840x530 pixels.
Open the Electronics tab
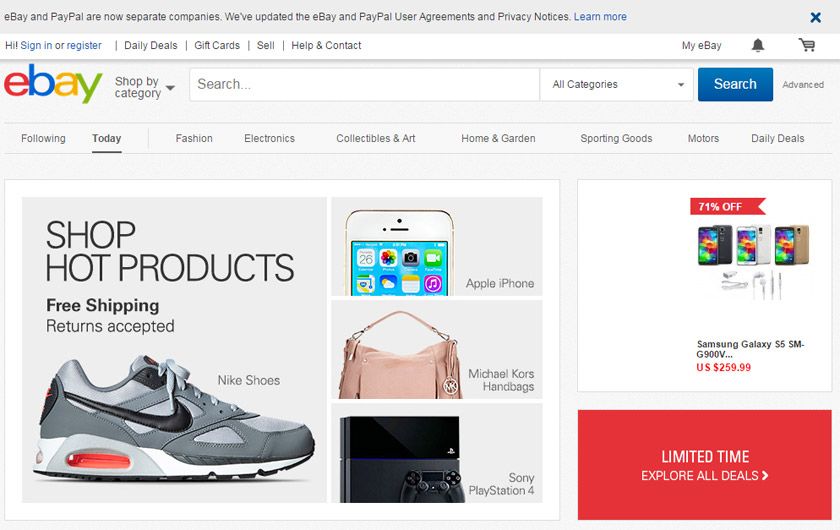click(269, 138)
